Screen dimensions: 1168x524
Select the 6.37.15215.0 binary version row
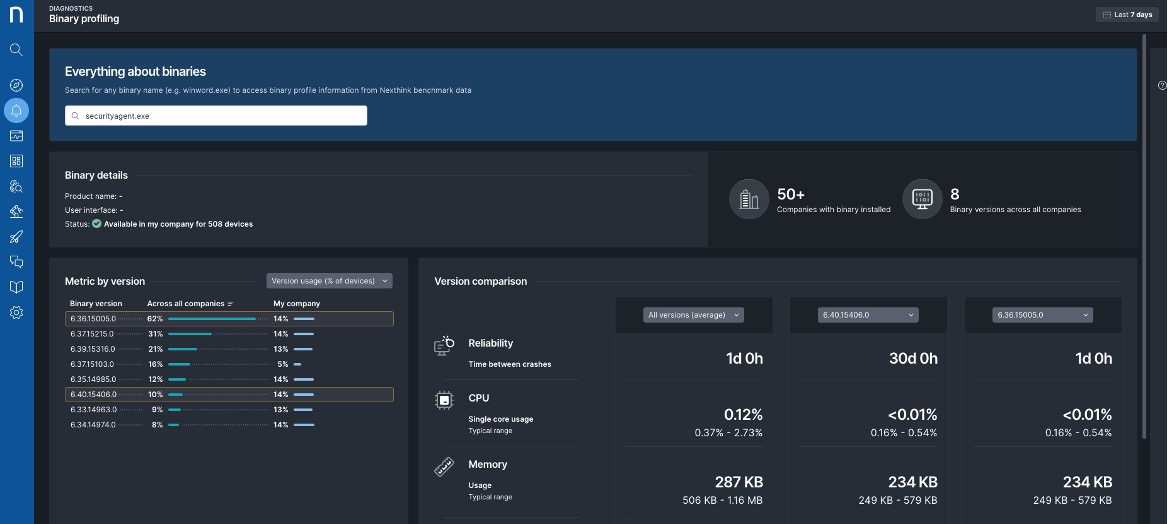[230, 334]
